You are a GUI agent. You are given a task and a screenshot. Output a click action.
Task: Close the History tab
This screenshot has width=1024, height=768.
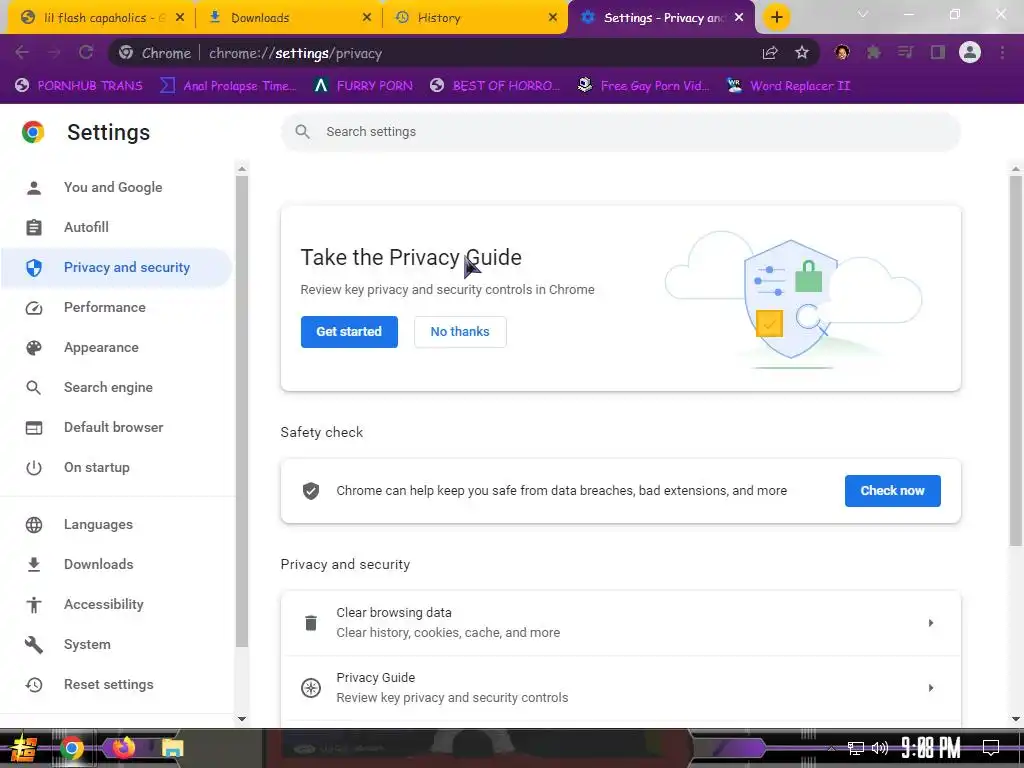click(553, 18)
